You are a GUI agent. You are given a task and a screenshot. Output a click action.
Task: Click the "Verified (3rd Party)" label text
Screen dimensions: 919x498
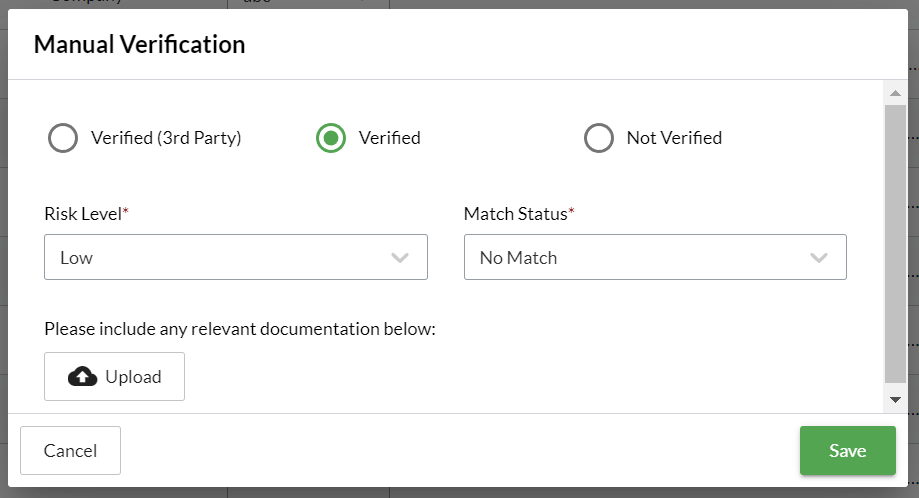coord(166,138)
